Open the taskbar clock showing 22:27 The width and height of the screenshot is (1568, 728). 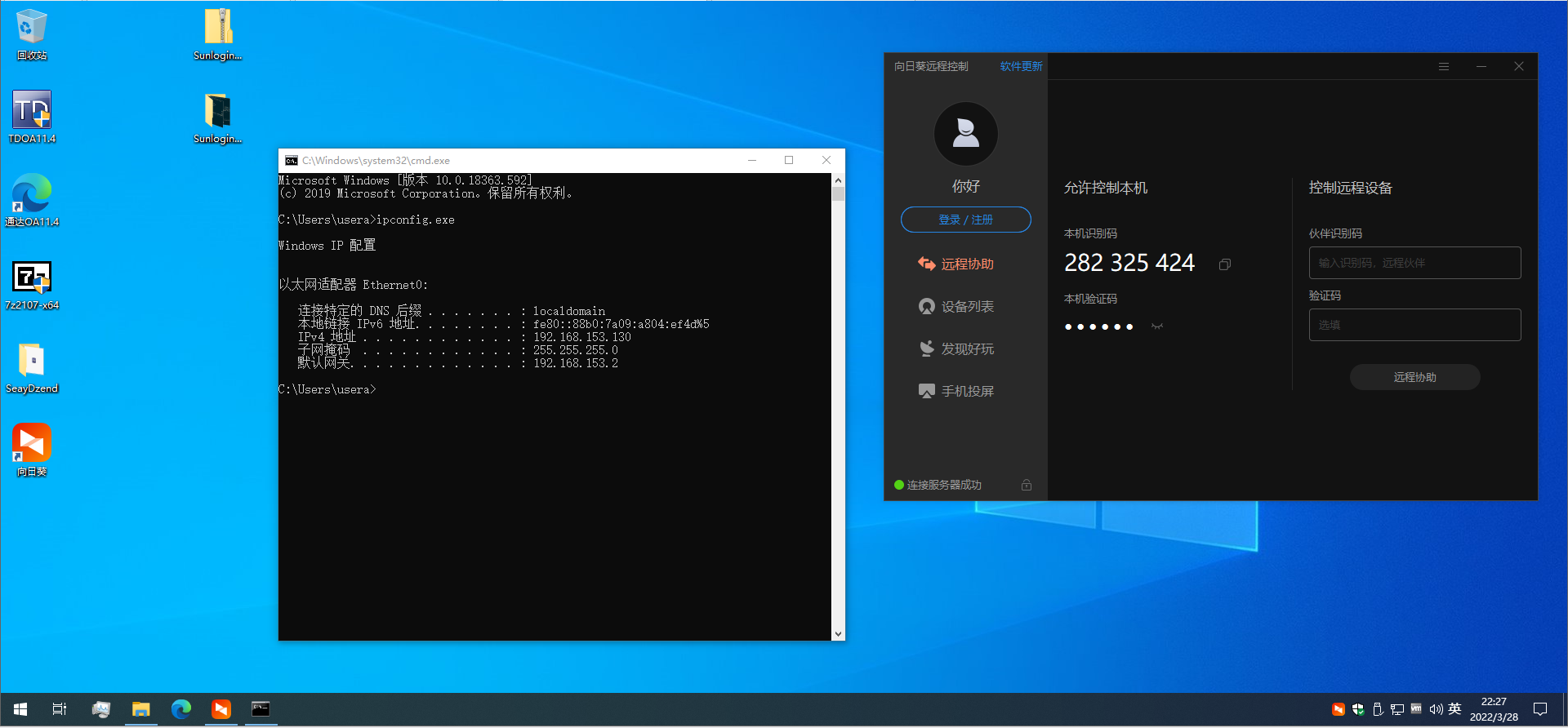1494,709
